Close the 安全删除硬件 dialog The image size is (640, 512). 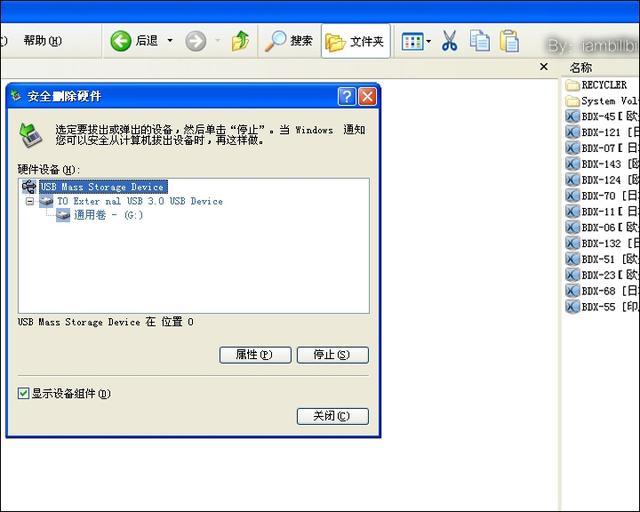tap(367, 97)
